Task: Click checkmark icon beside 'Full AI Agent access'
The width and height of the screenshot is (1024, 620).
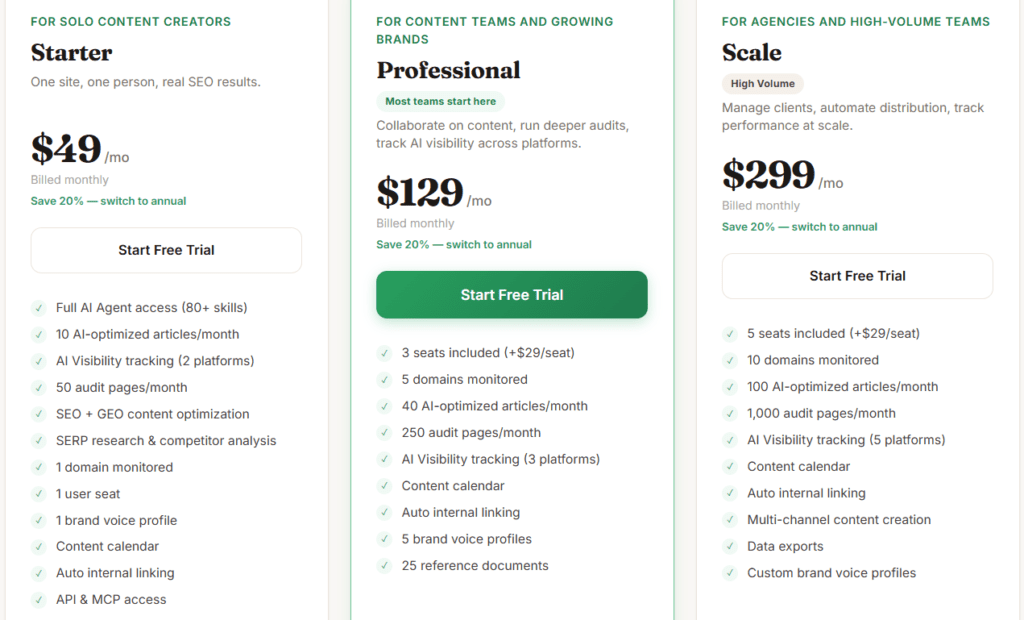Action: 38,308
